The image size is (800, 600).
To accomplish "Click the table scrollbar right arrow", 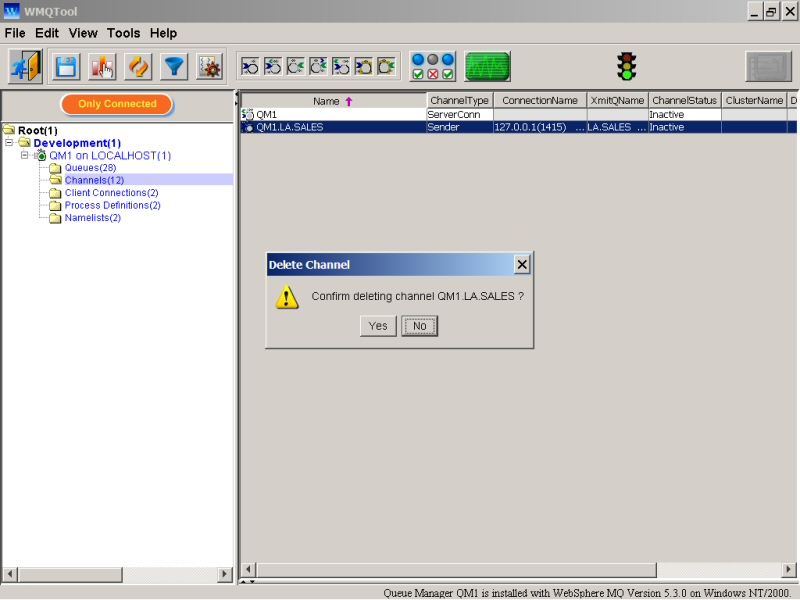I will click(x=788, y=569).
